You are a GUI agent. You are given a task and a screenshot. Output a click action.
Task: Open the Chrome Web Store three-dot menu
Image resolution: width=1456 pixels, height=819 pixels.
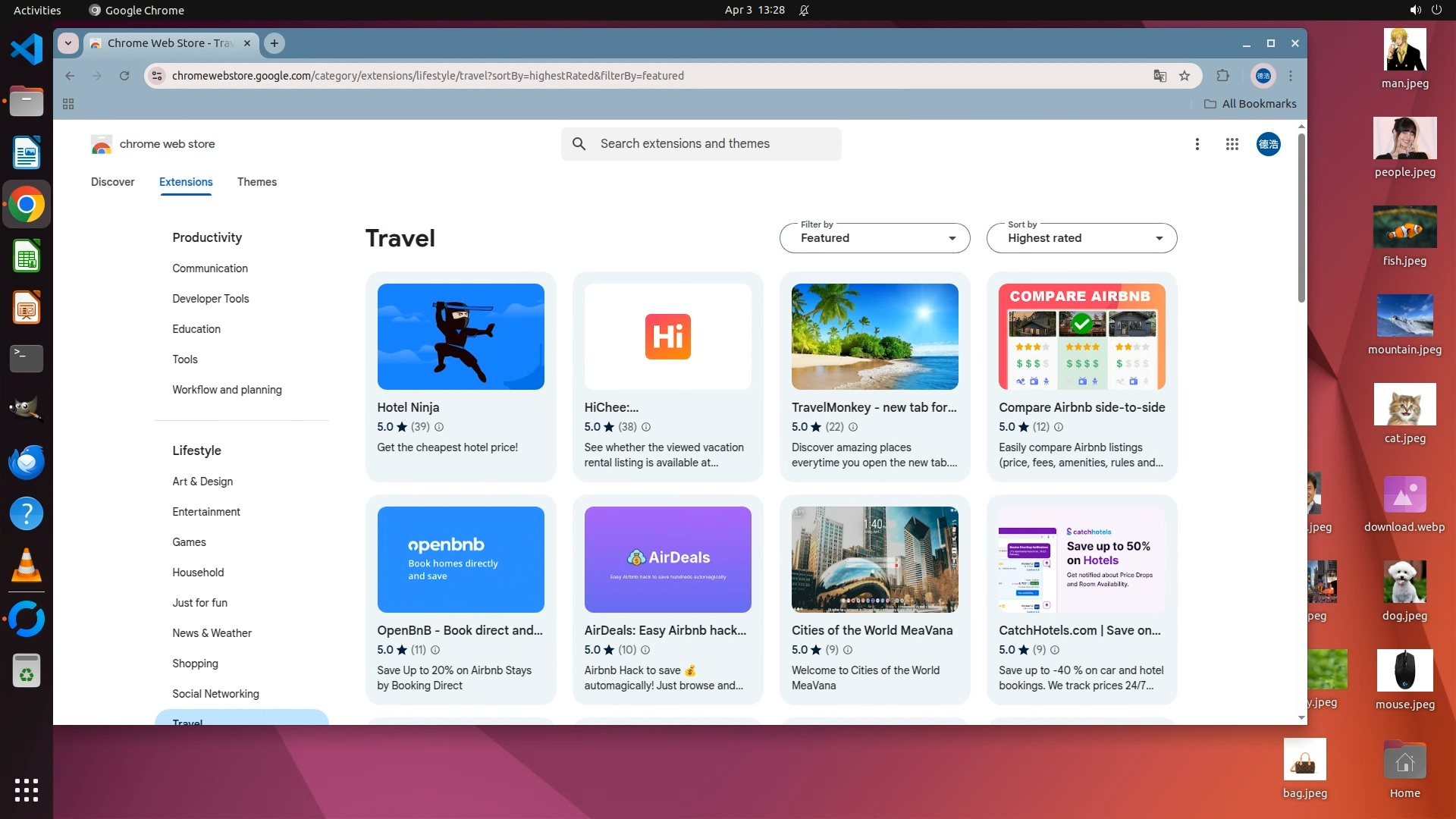pyautogui.click(x=1197, y=144)
